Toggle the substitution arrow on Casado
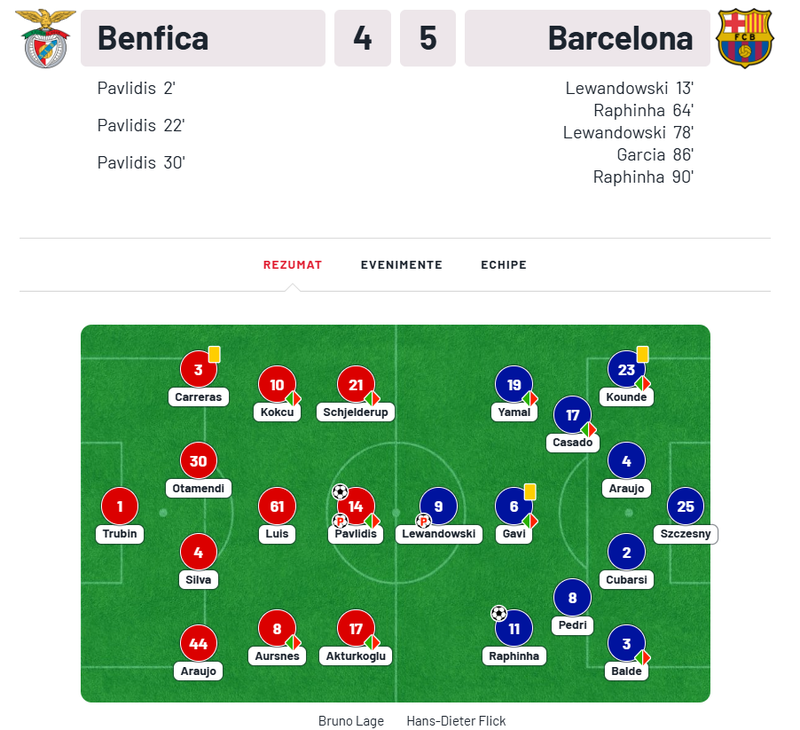Viewport: 800px width, 730px height. (x=589, y=428)
